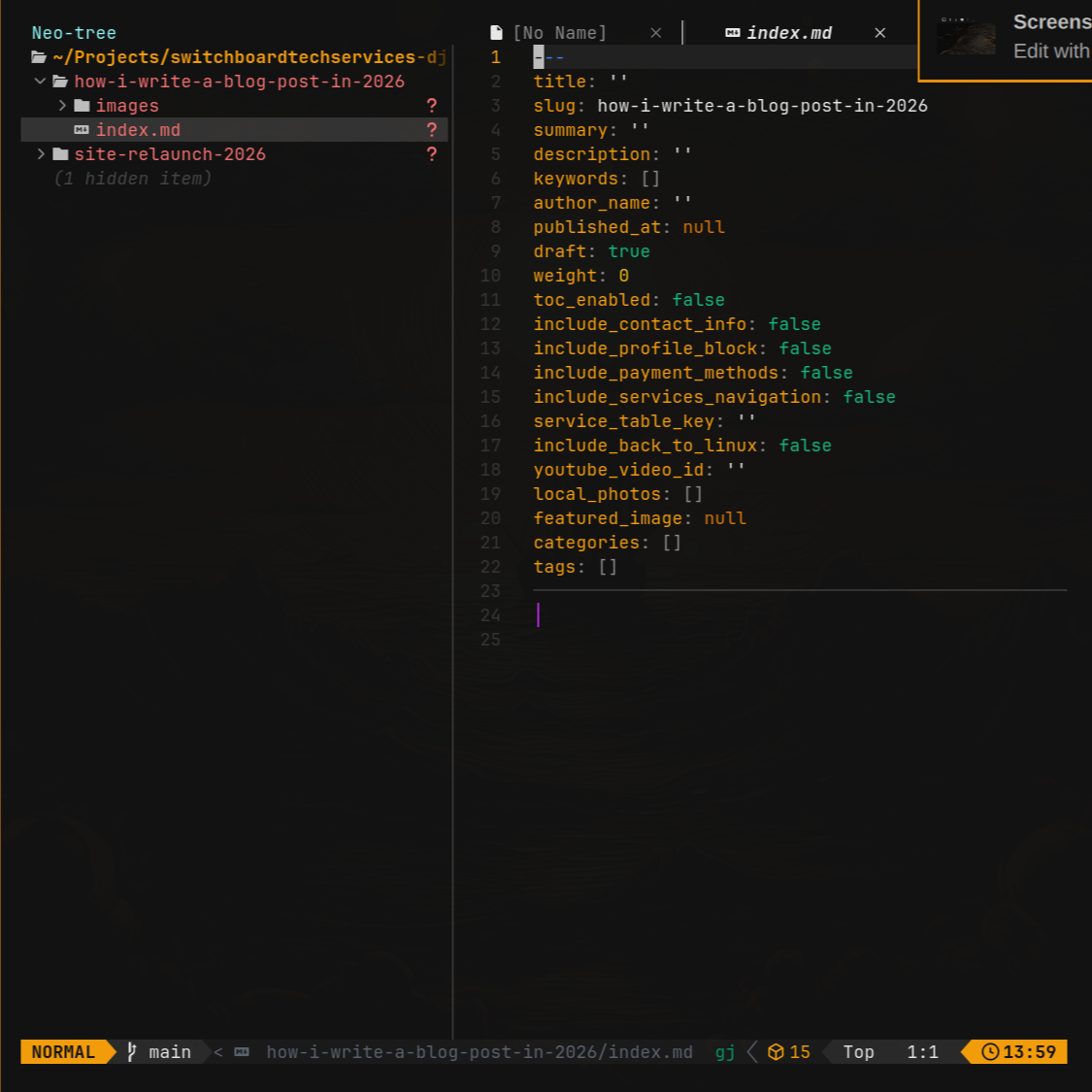Click the summary: '' line
Image resolution: width=1092 pixels, height=1092 pixels.
(x=591, y=130)
